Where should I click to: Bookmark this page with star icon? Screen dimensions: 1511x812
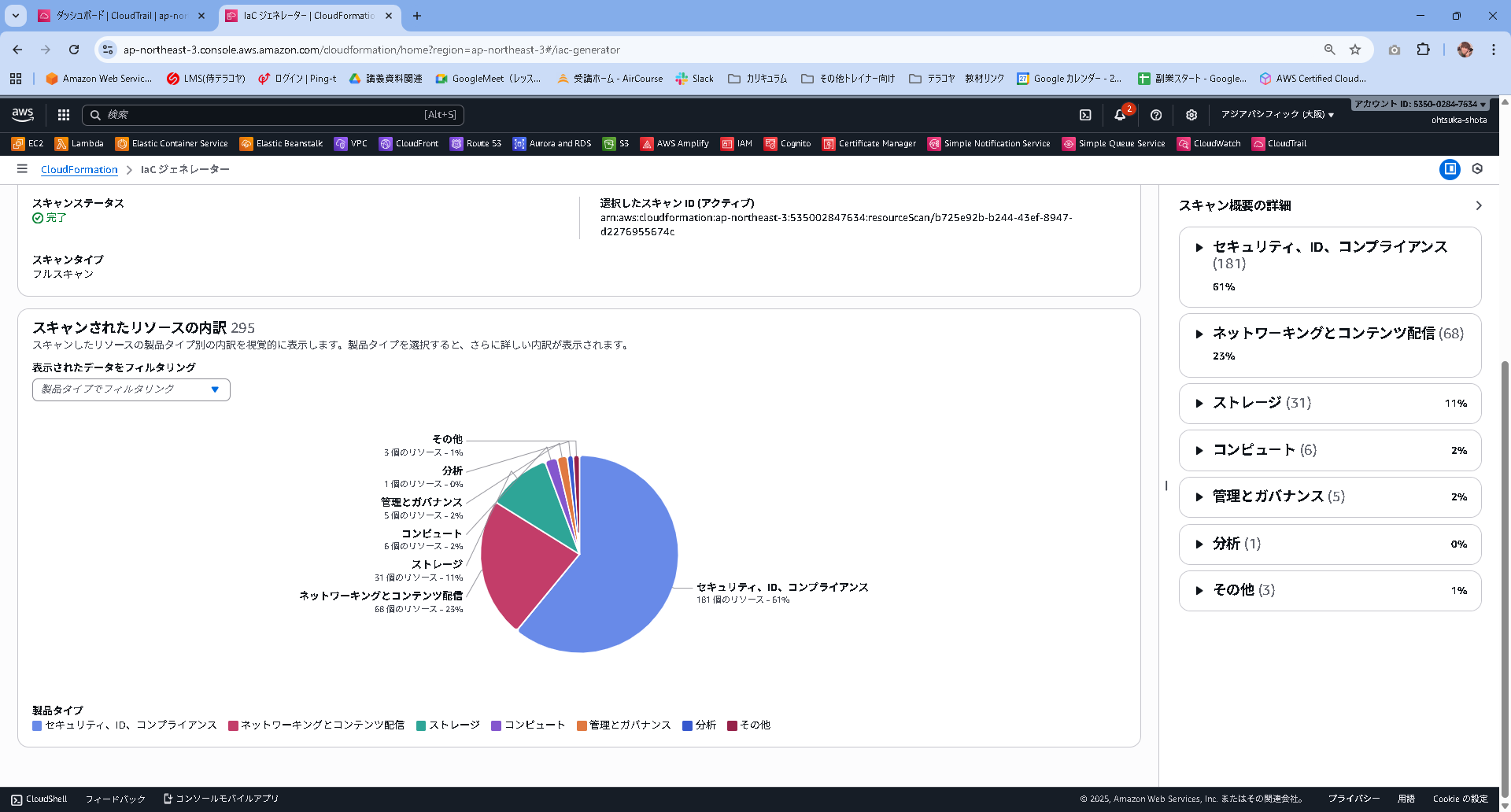[x=1355, y=50]
